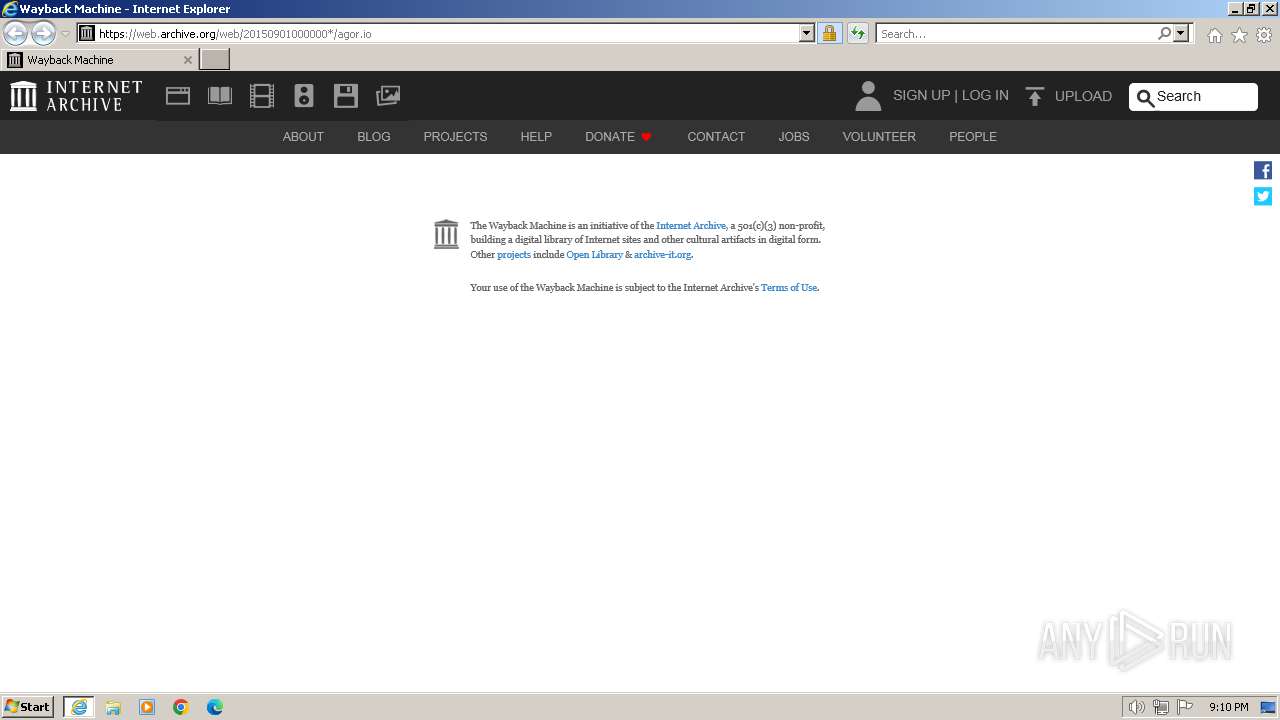Open the Software floppy disk icon
Screen dimensions: 1280x720
pos(346,96)
